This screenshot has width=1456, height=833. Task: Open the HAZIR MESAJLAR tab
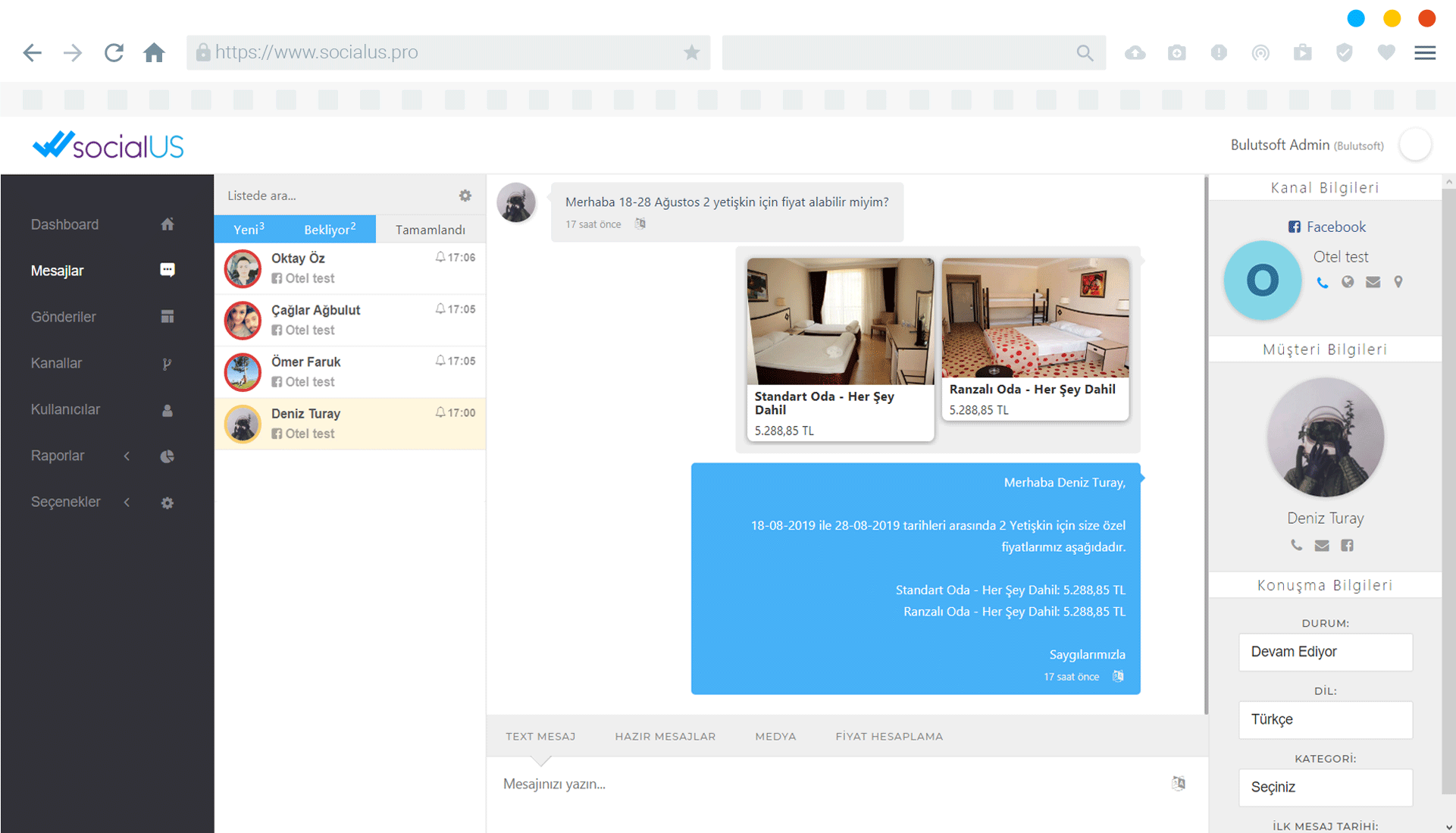[x=665, y=736]
